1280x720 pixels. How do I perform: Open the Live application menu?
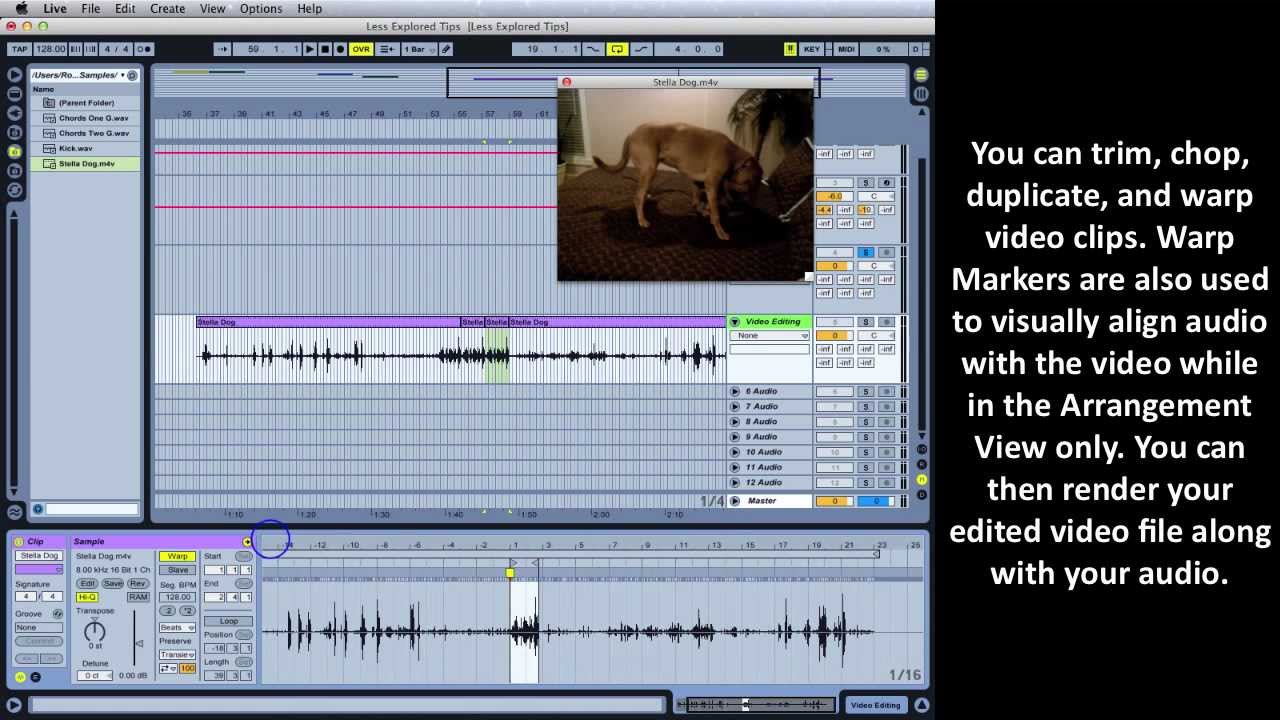tap(55, 9)
